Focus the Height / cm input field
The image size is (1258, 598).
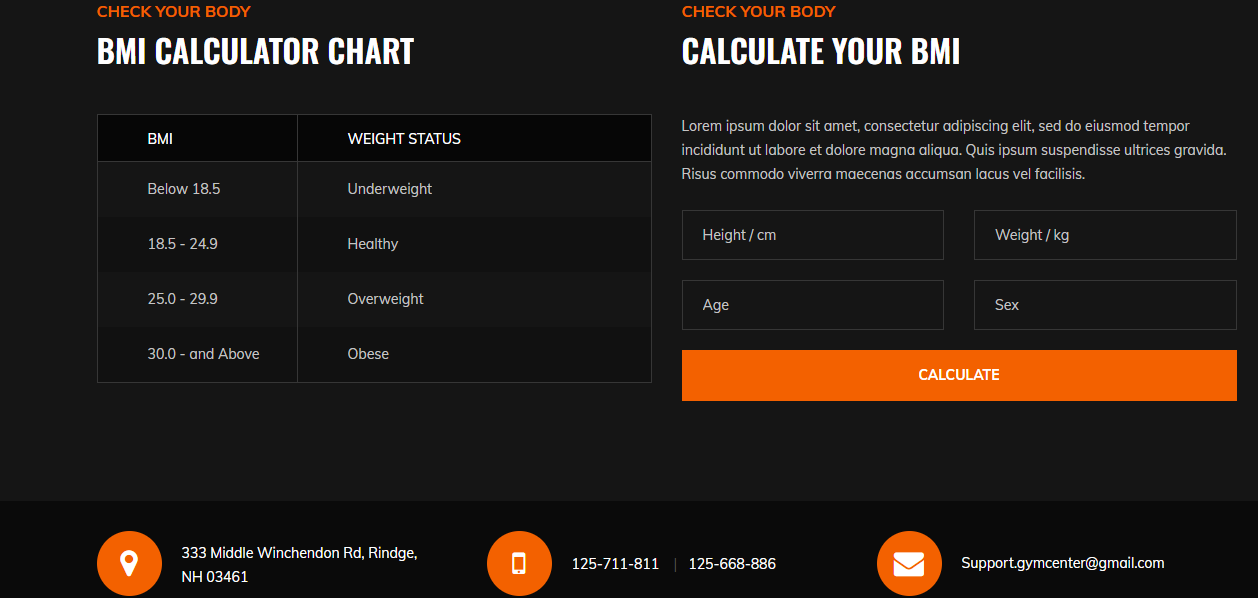tap(812, 235)
